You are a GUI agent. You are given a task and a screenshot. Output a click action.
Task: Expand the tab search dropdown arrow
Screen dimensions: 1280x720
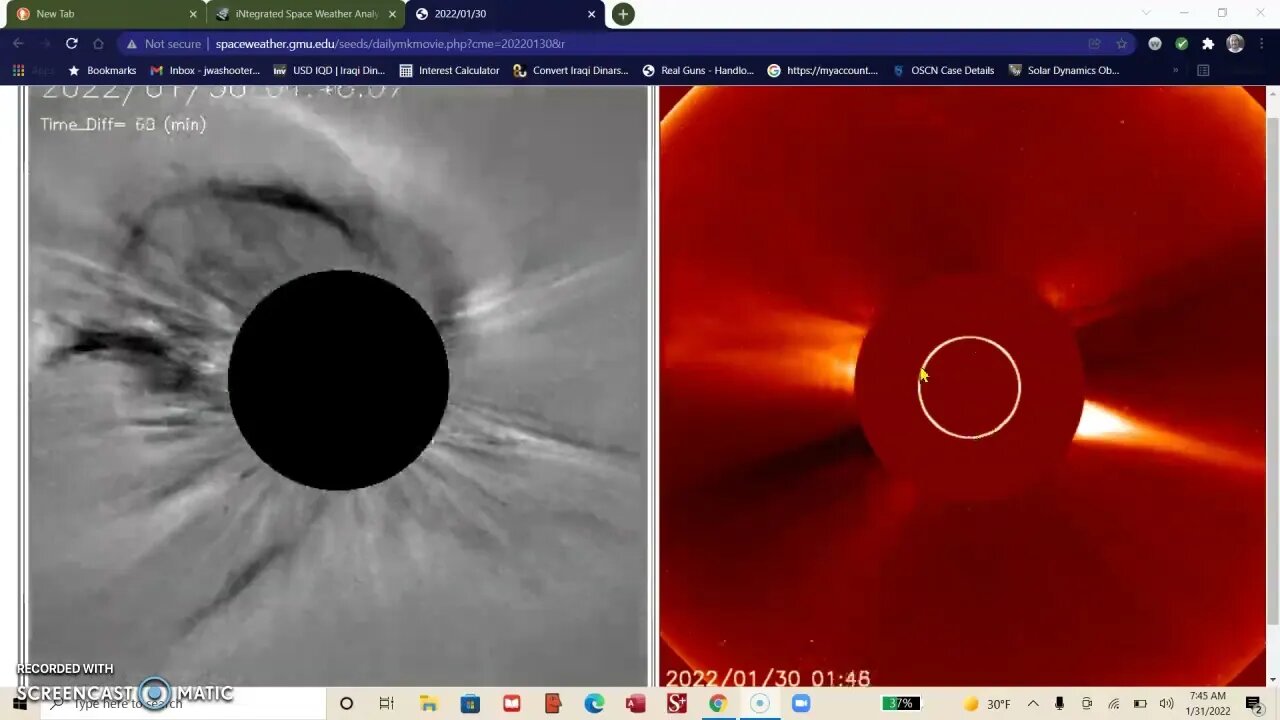tap(1146, 13)
